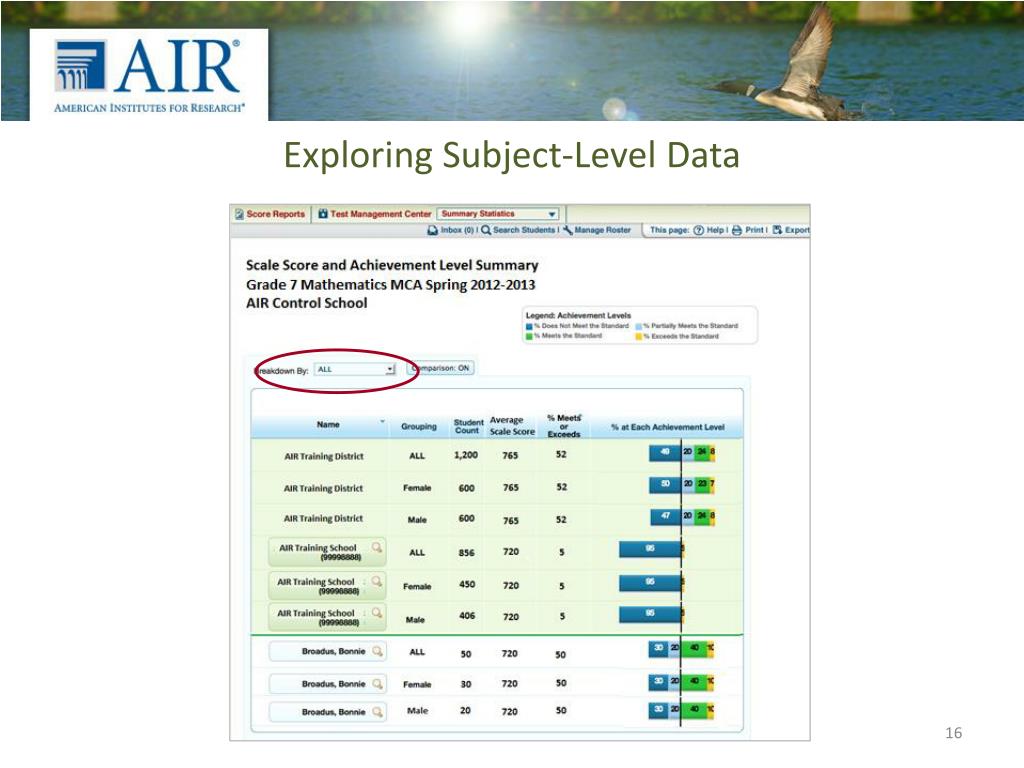Click magnifier on AIR Training School ALL row

click(377, 547)
